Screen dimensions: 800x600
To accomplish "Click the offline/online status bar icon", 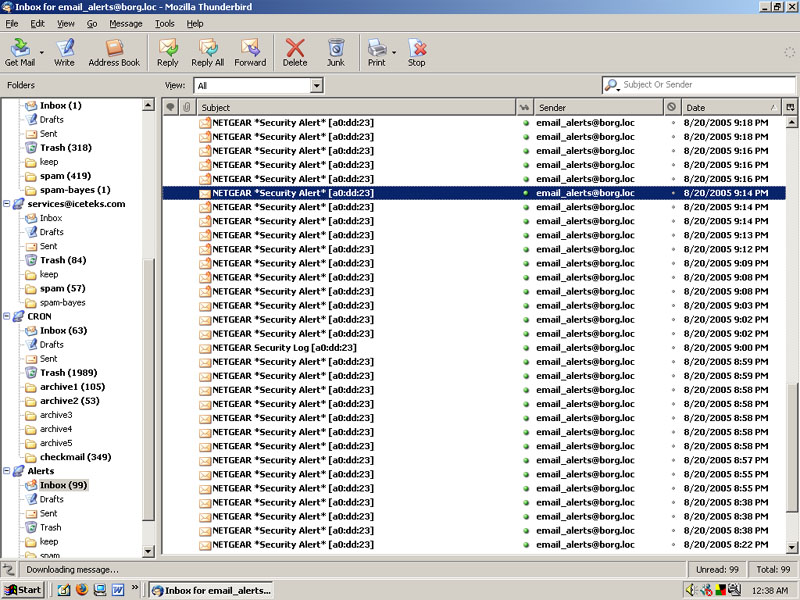I will [x=9, y=569].
